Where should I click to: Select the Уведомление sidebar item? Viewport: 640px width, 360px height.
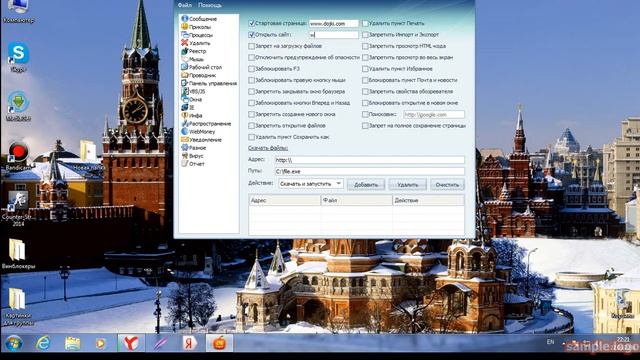pos(201,140)
